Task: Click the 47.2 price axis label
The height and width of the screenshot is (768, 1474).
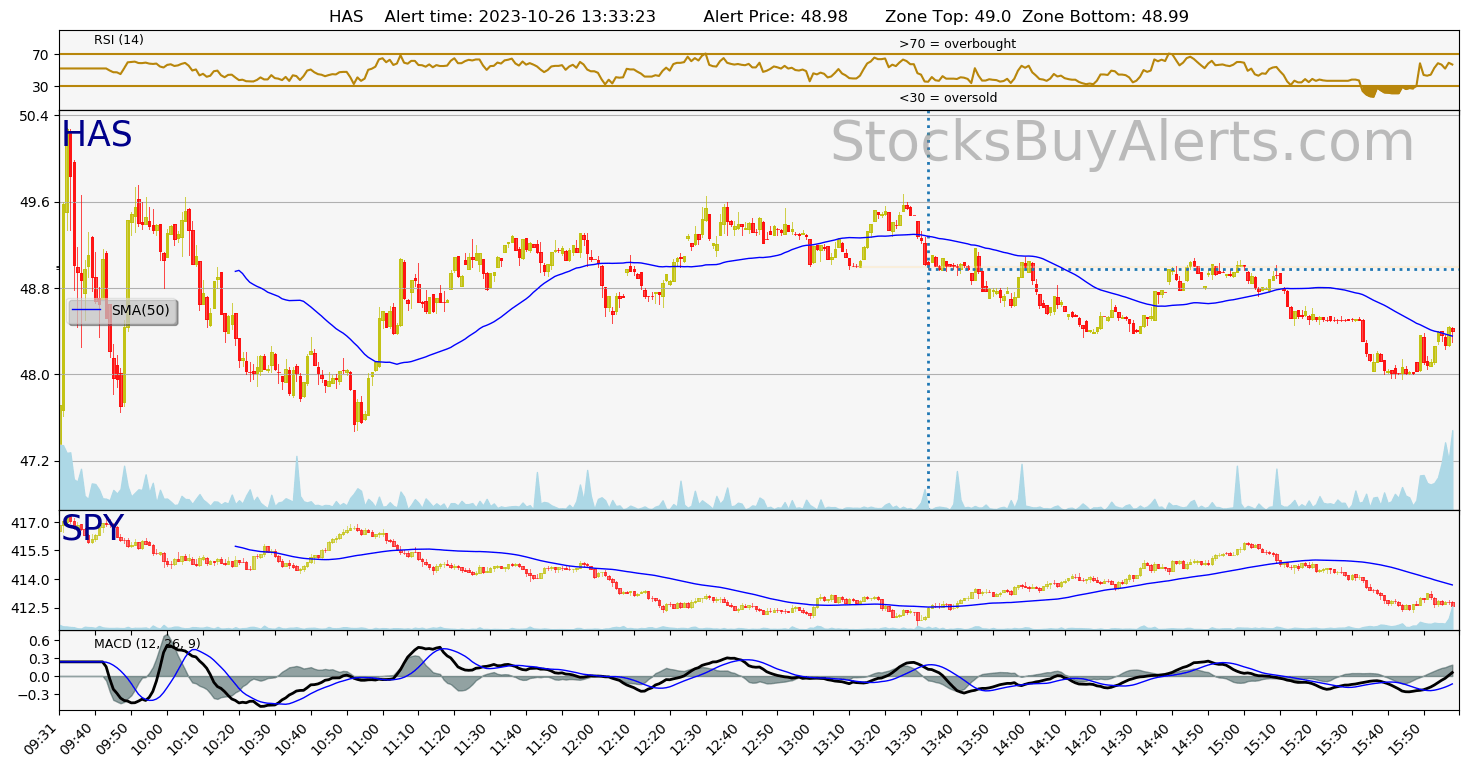Action: pos(33,461)
